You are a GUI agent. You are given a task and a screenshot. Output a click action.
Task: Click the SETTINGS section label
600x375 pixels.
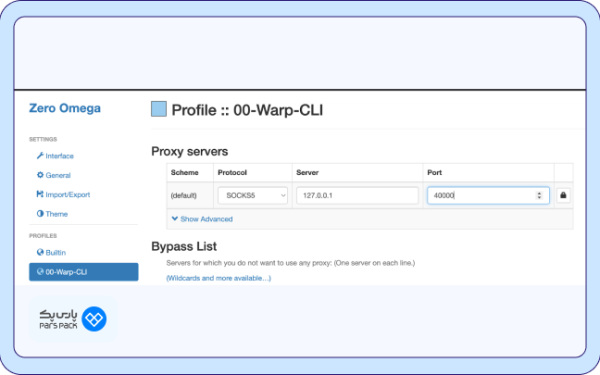click(x=43, y=139)
